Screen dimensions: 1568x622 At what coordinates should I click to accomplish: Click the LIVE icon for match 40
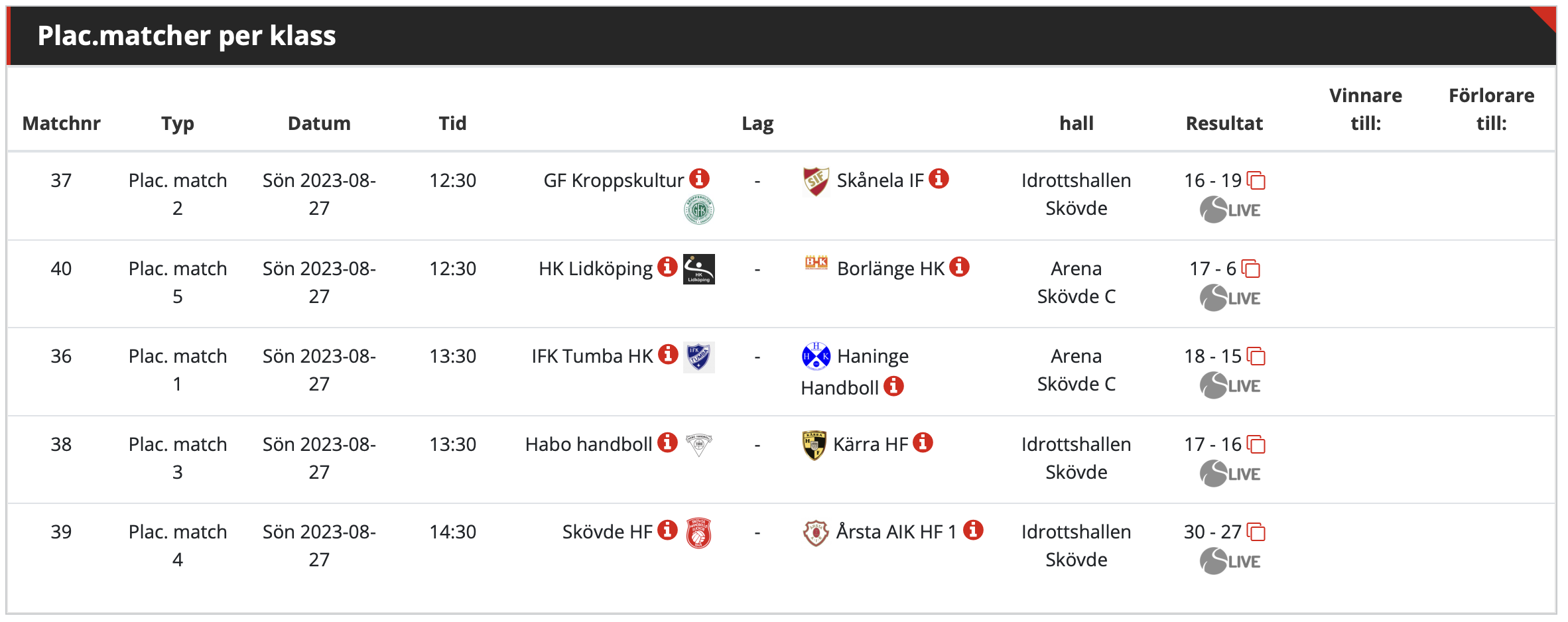tap(1230, 298)
